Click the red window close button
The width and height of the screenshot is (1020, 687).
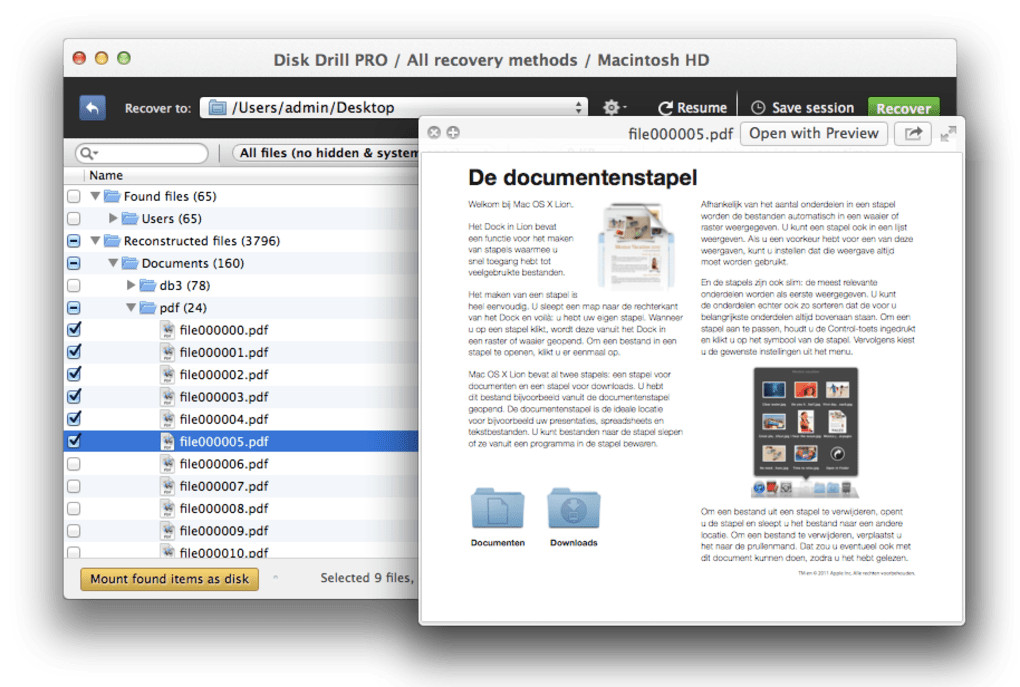[79, 58]
